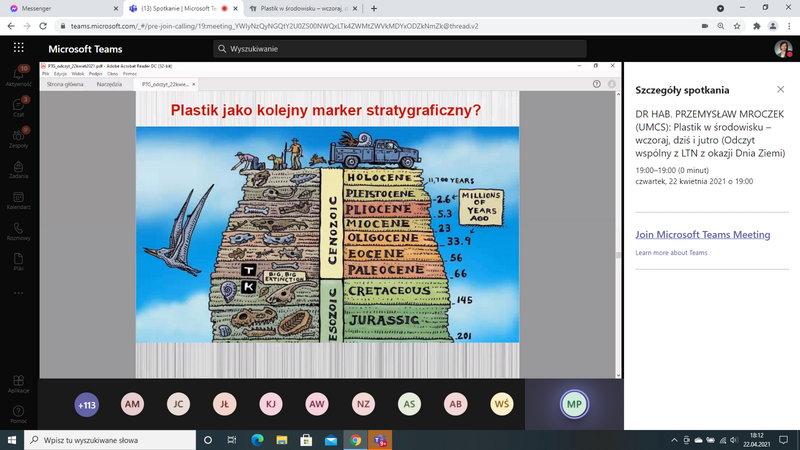
Task: Select presenter MP avatar
Action: pyautogui.click(x=574, y=404)
